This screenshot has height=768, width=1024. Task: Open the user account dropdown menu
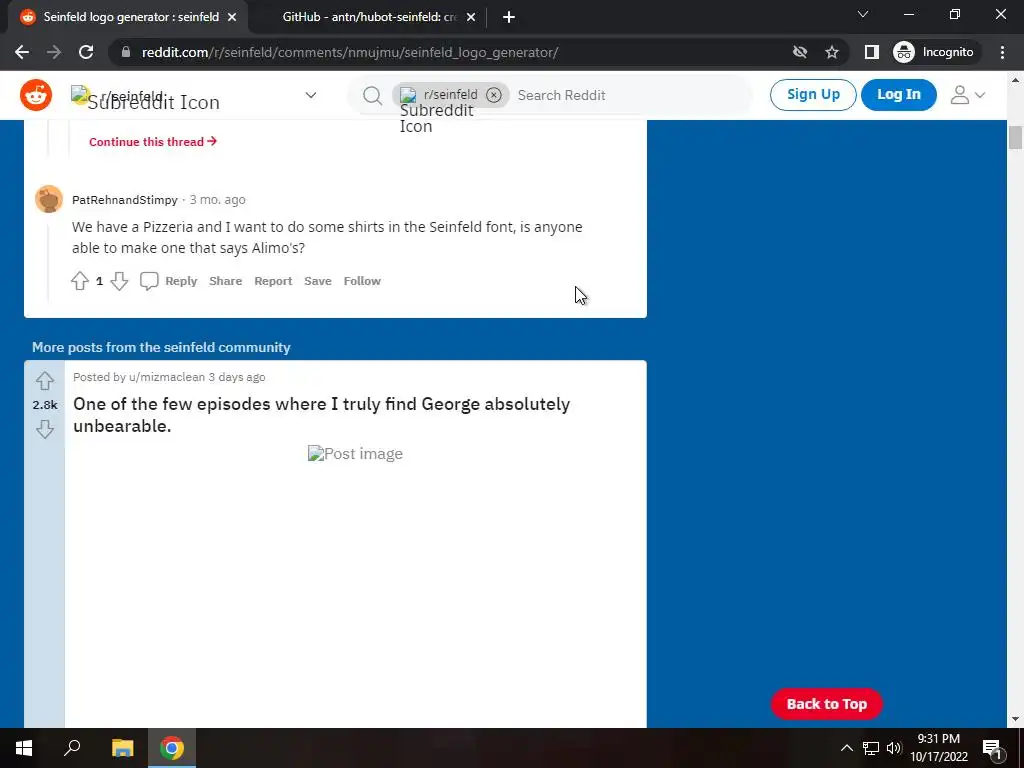[x=967, y=95]
